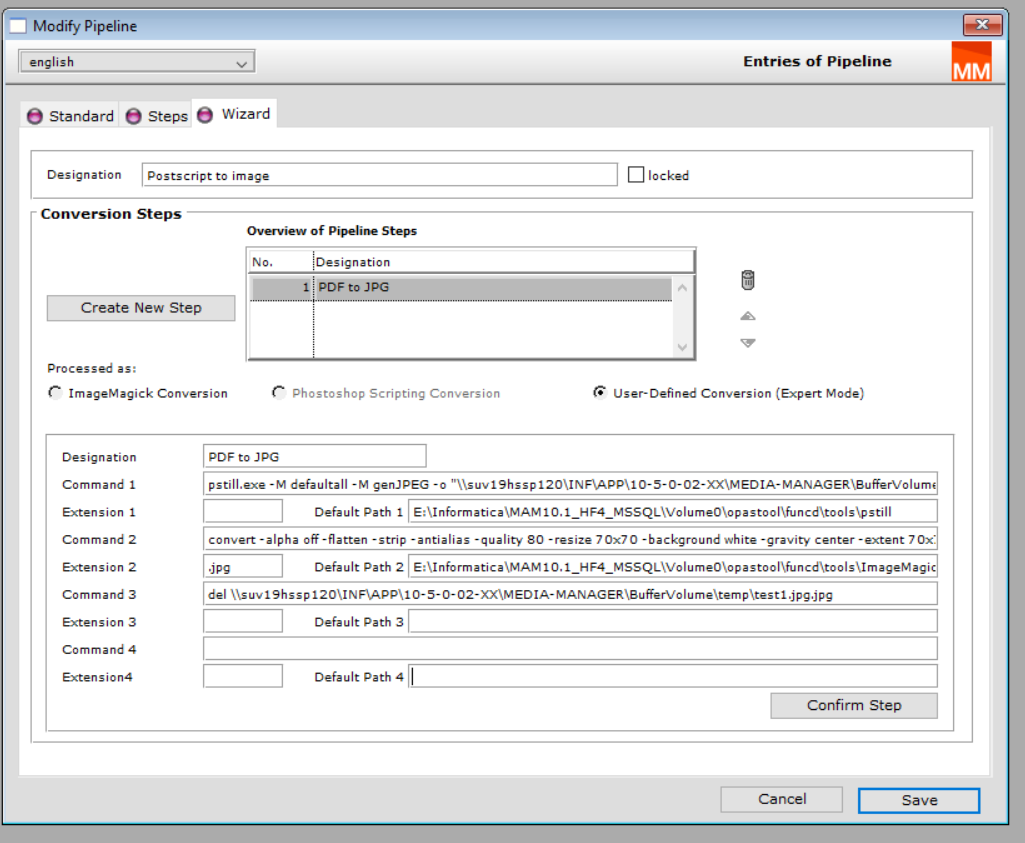Click the Postscript to image designation field

tap(379, 175)
